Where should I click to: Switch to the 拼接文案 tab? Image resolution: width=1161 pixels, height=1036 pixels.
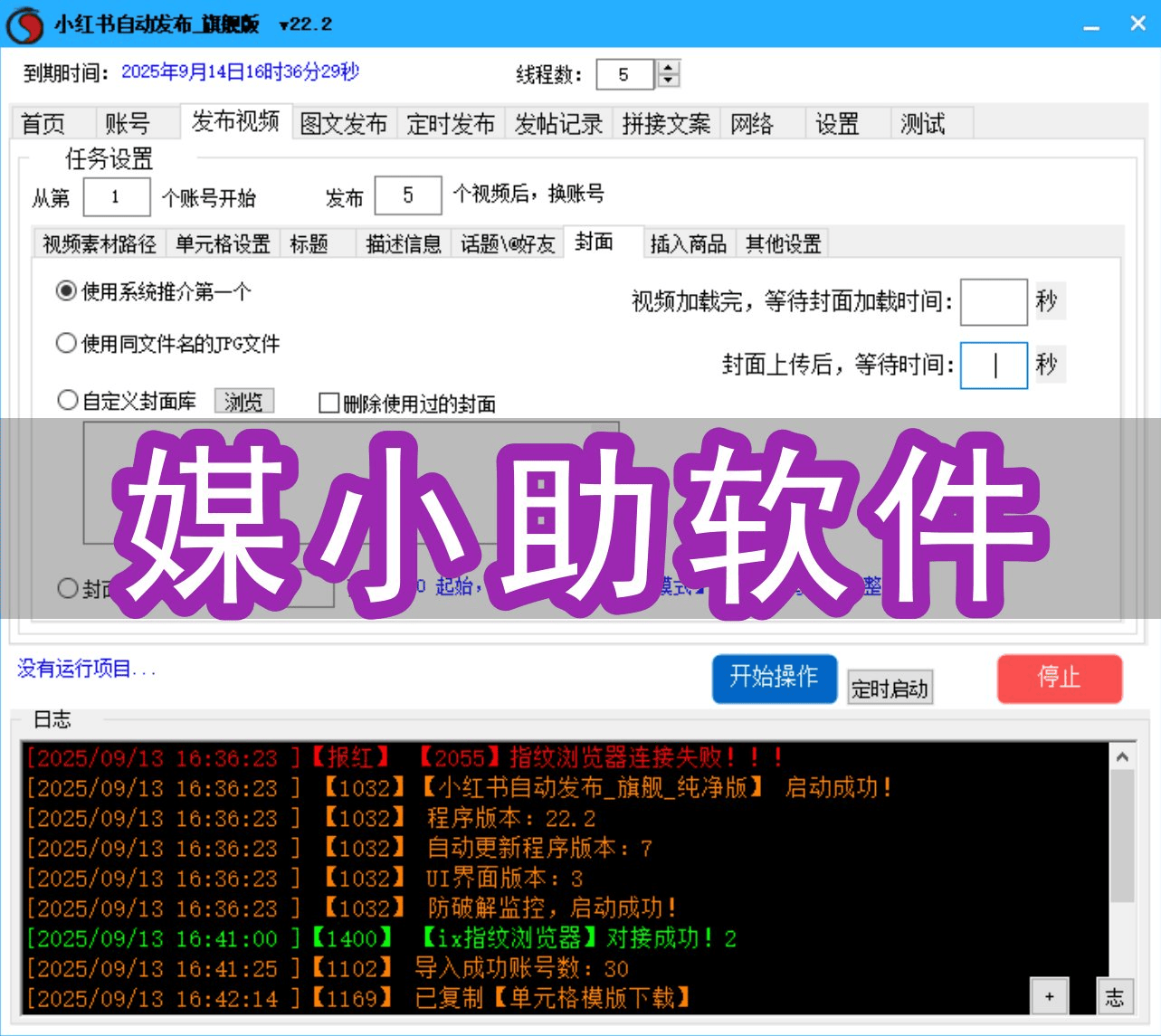(666, 123)
